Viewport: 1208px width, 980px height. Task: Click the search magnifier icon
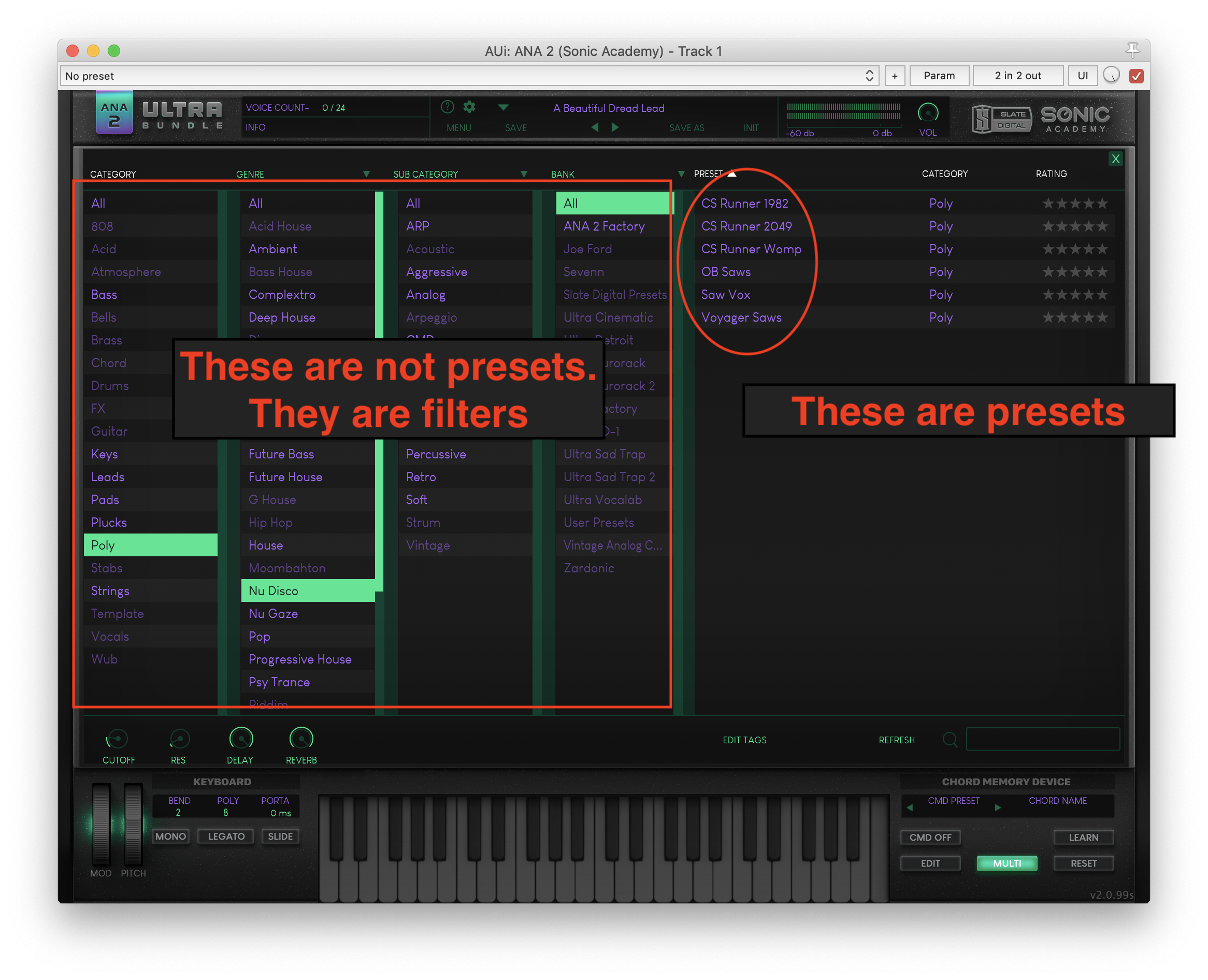(x=950, y=740)
